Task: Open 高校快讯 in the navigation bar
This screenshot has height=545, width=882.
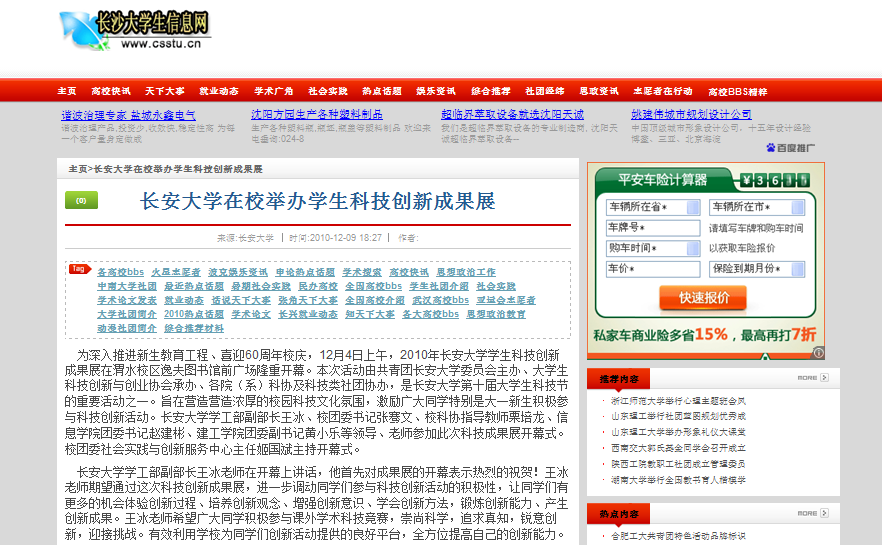Action: coord(110,91)
